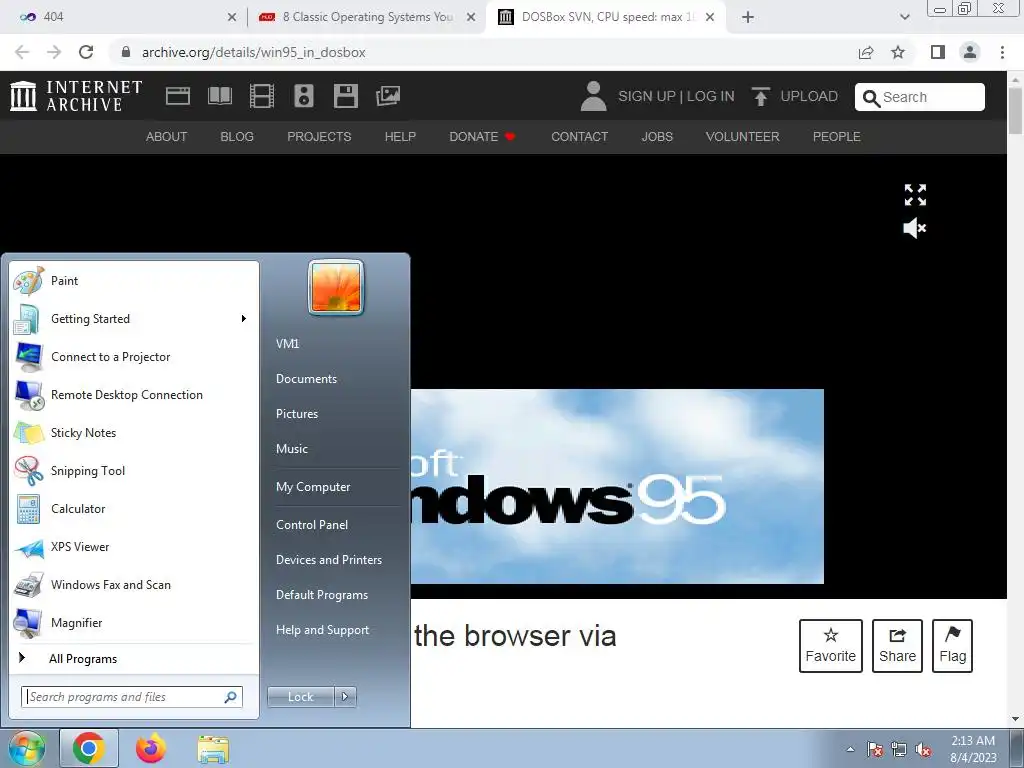Open Pictures library
Screen dimensions: 1024x768
click(x=297, y=414)
